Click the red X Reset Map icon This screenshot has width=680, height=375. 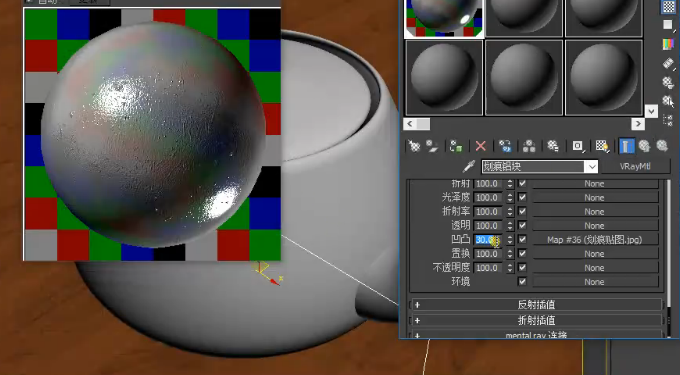pos(481,146)
